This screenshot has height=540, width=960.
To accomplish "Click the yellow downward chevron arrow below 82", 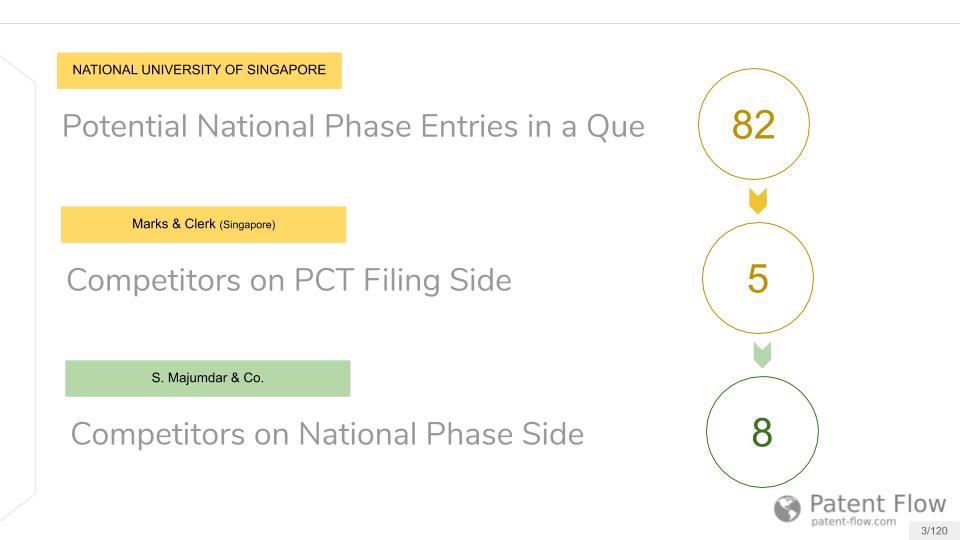I will (758, 201).
